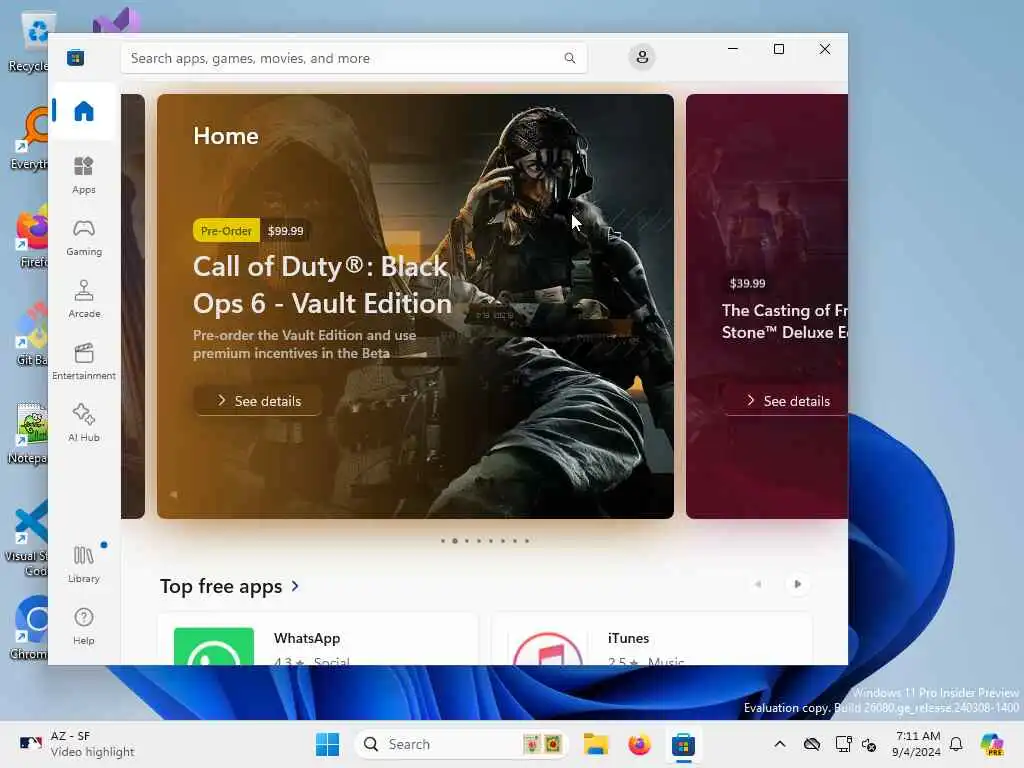This screenshot has width=1024, height=768.
Task: Click the cloud sync tray icon
Action: pos(812,744)
